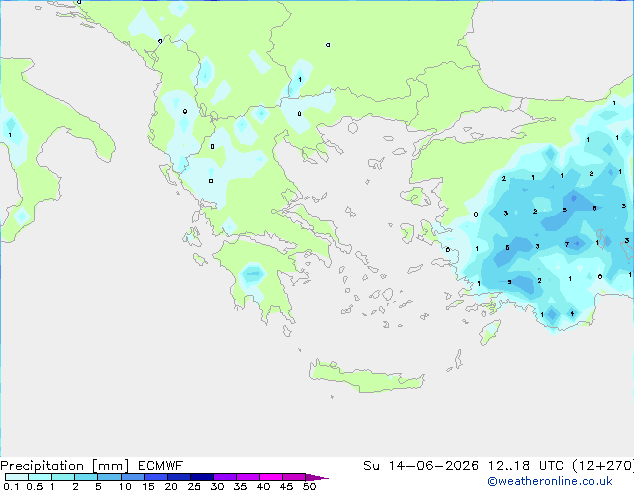Pick the legend swatch between 5 and 10
Image resolution: width=634 pixels, height=490 pixels.
(109, 477)
